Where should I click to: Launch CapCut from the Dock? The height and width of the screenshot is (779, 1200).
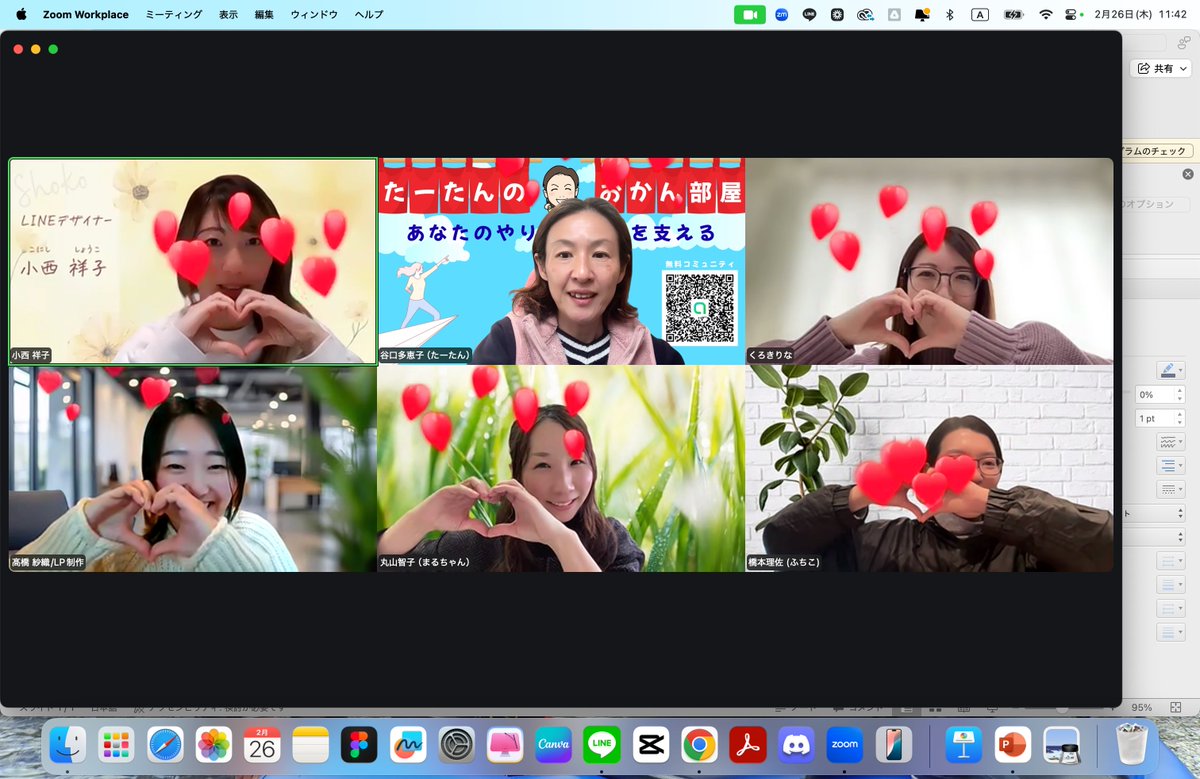point(650,745)
